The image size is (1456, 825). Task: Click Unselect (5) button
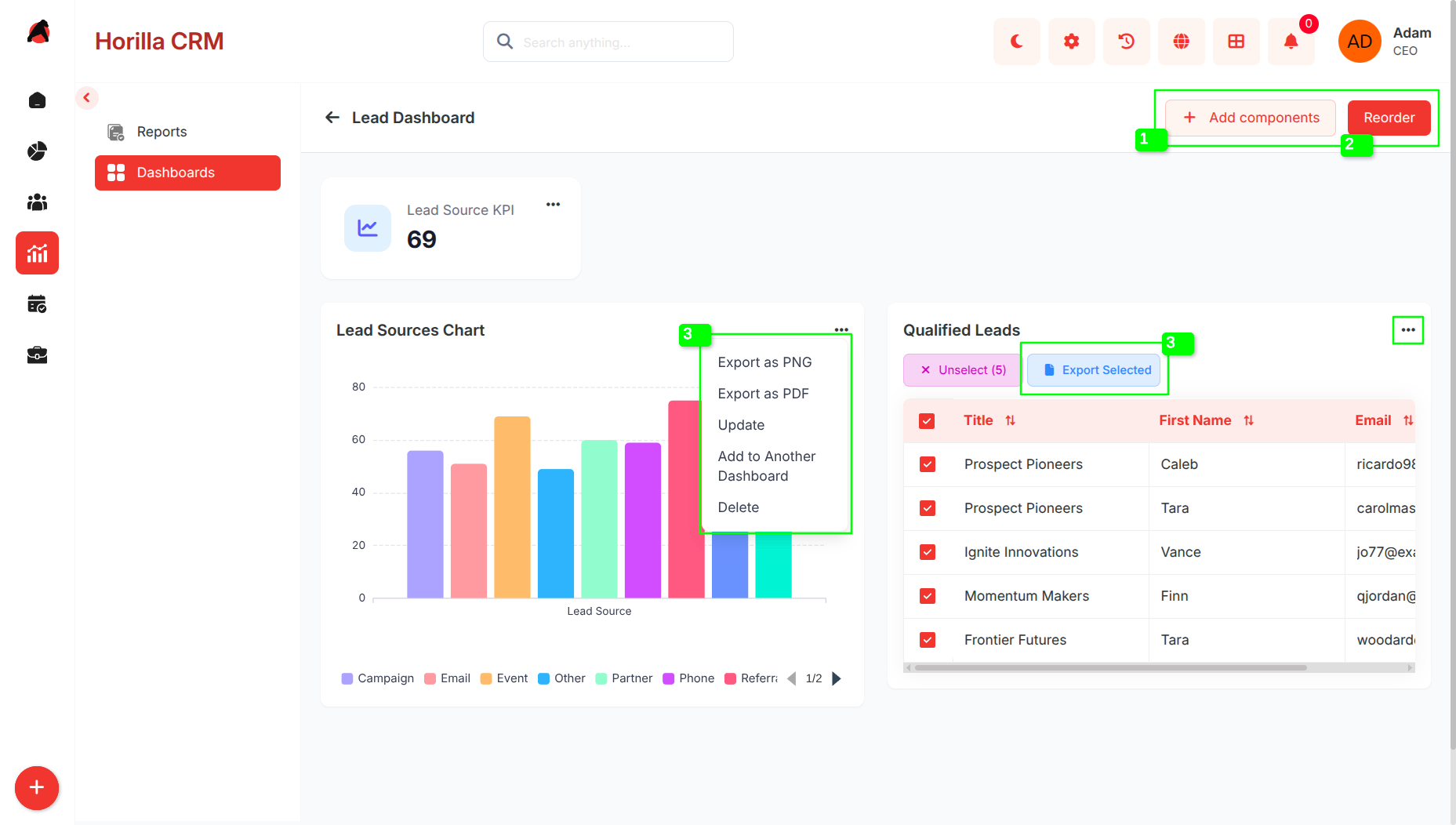(x=962, y=370)
